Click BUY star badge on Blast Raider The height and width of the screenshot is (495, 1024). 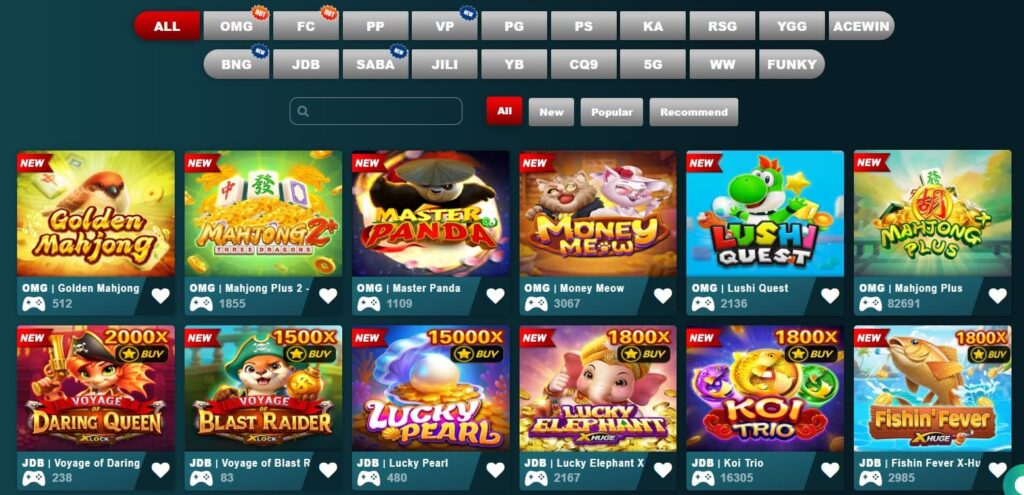click(310, 354)
